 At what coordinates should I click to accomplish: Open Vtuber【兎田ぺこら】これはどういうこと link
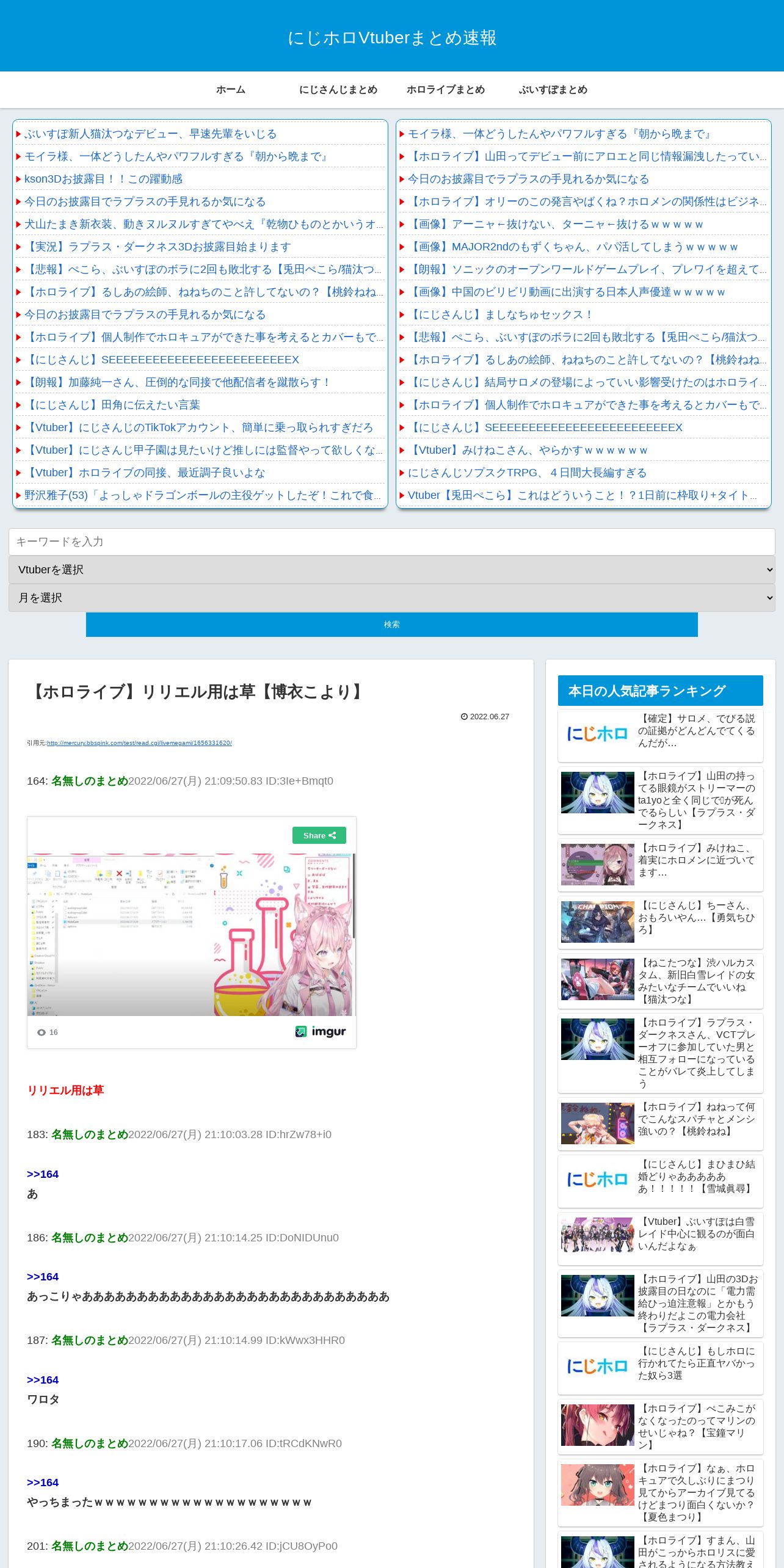[583, 495]
